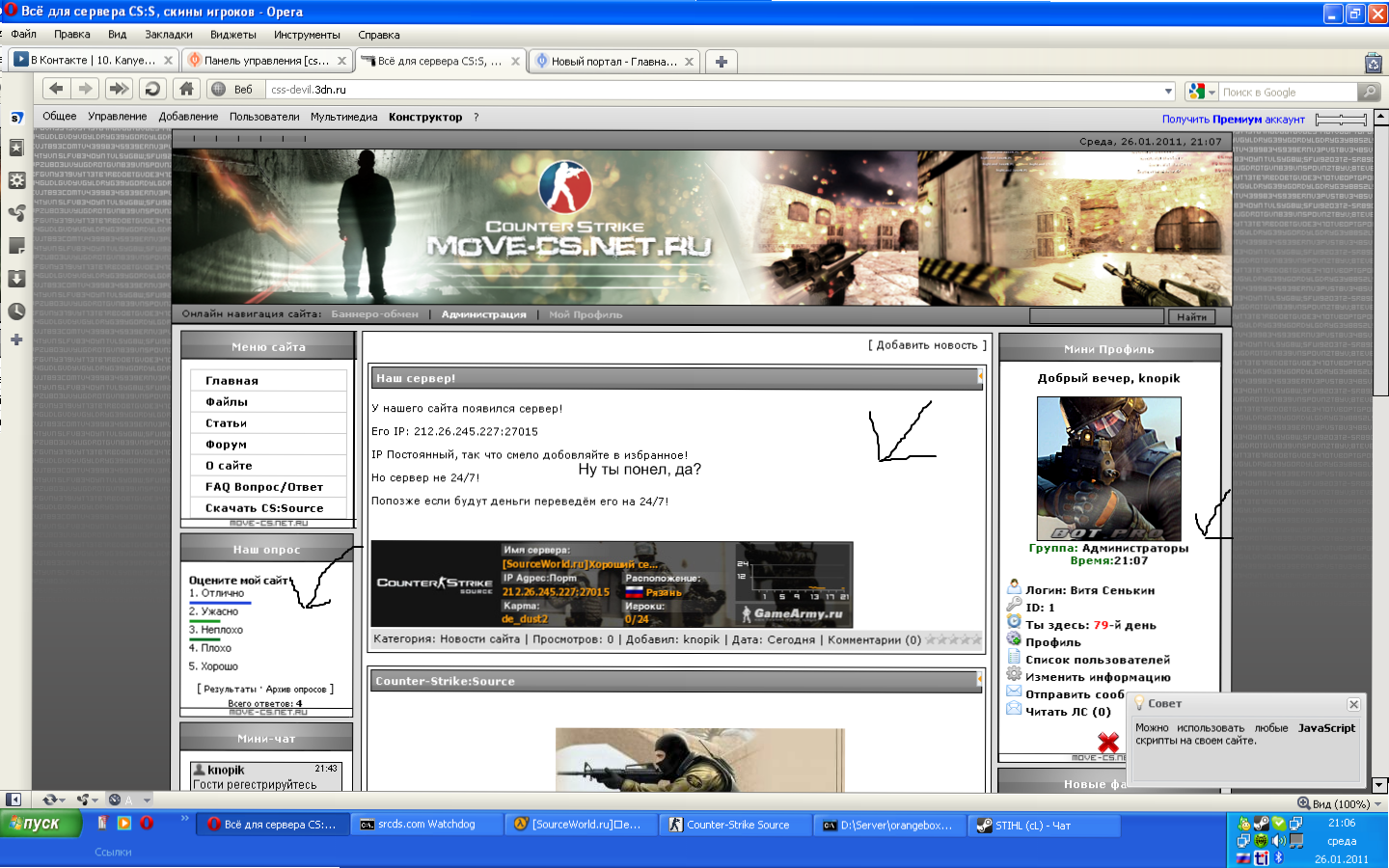Image resolution: width=1389 pixels, height=868 pixels.
Task: Add a panel with the sidebar plus icon
Action: (x=16, y=339)
